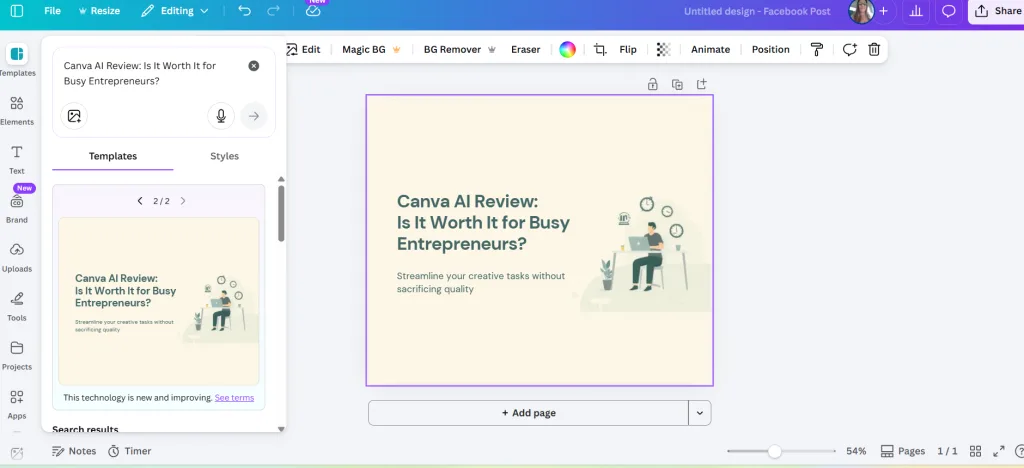Select the canvas headline text
1024x468 pixels.
point(483,223)
